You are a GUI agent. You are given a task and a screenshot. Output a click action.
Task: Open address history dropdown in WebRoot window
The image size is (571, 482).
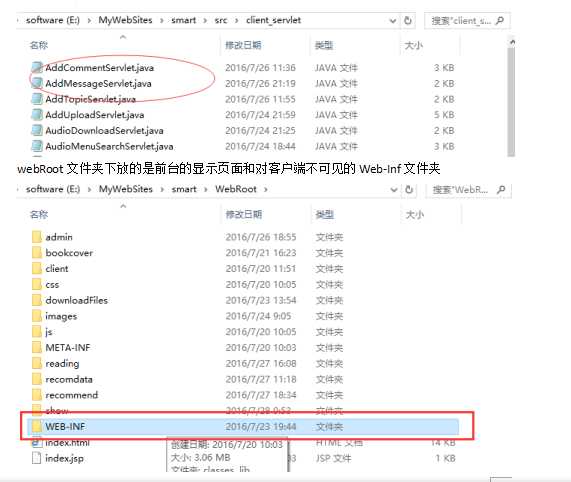click(394, 190)
